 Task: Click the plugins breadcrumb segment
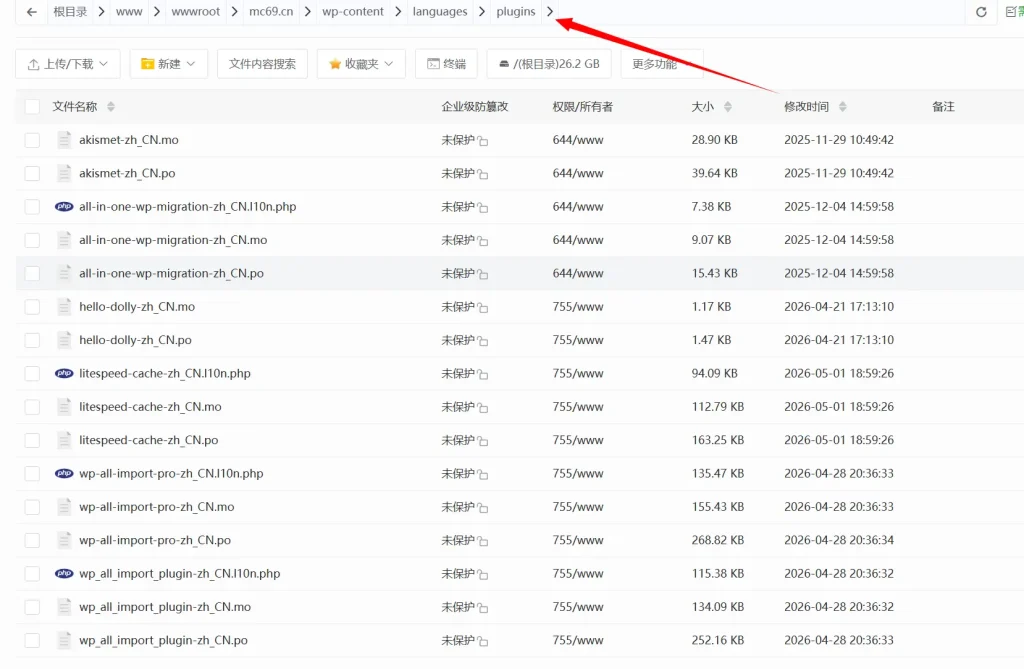[515, 12]
